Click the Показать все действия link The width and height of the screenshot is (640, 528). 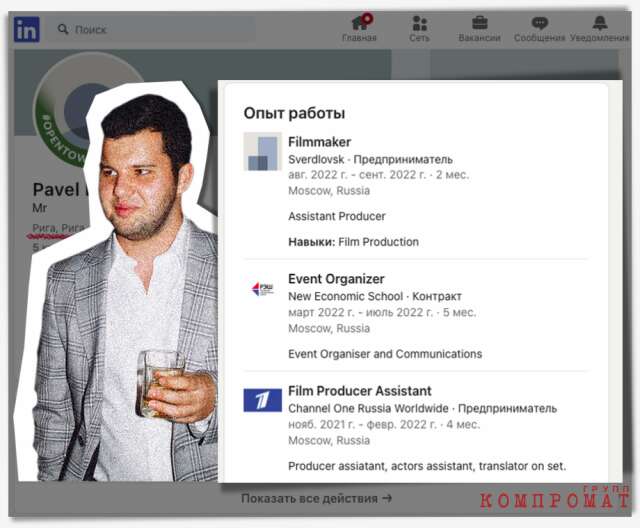[x=316, y=499]
